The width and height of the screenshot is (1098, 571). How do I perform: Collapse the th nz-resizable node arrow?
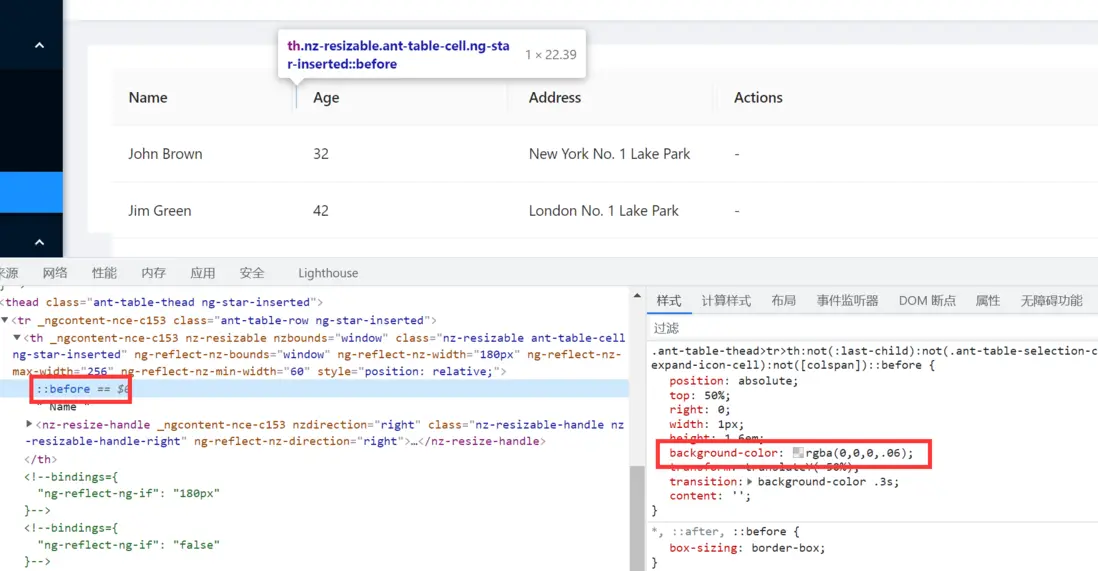tap(16, 338)
